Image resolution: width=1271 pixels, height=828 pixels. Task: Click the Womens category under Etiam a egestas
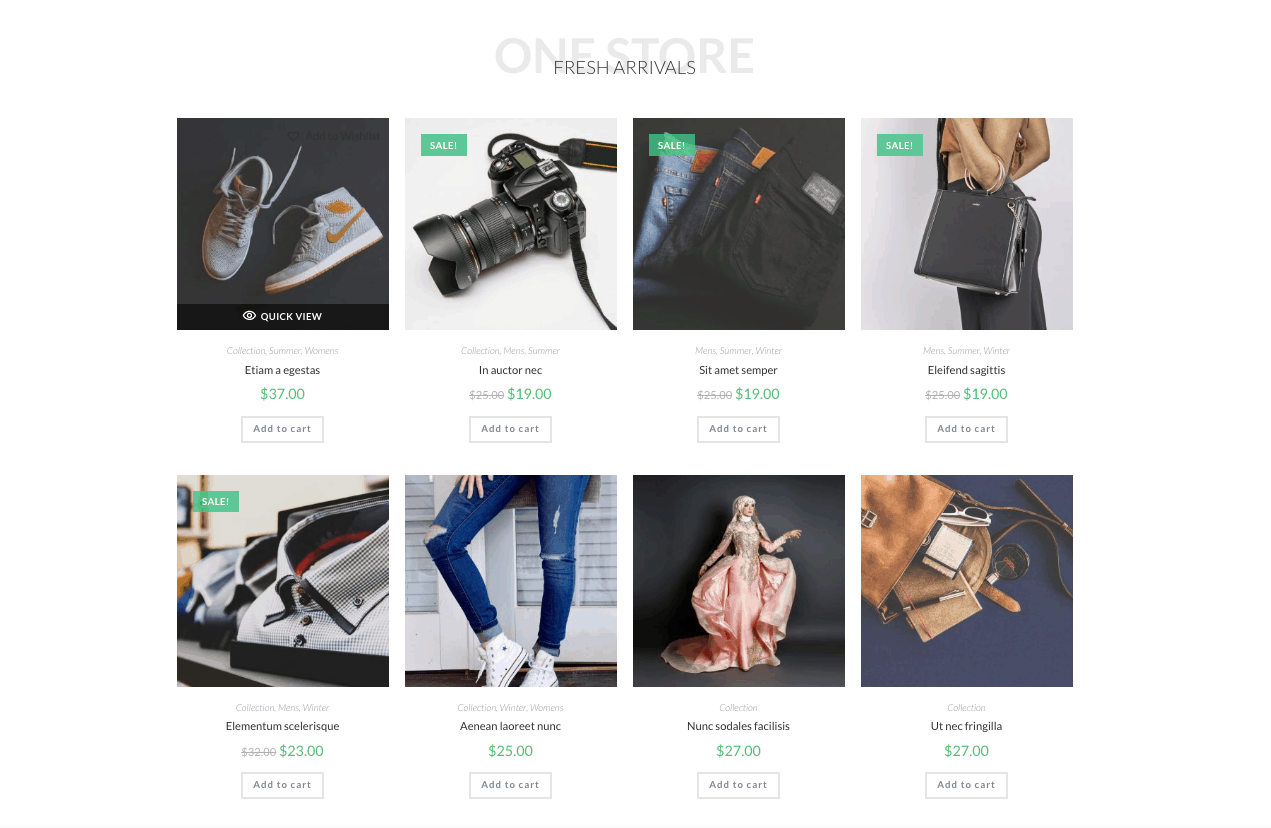pyautogui.click(x=321, y=351)
